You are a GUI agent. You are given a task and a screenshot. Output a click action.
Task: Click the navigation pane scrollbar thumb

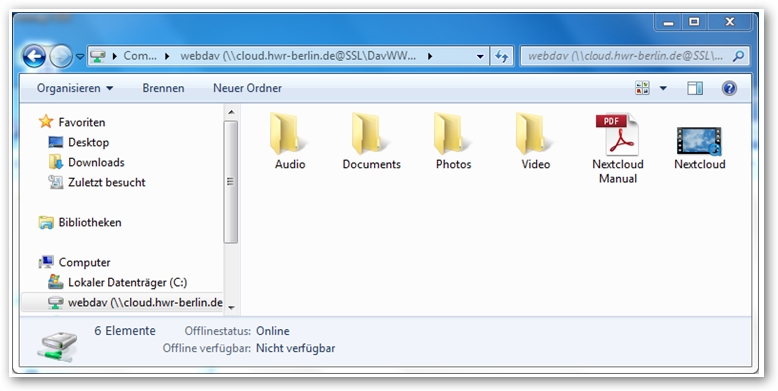click(x=231, y=182)
